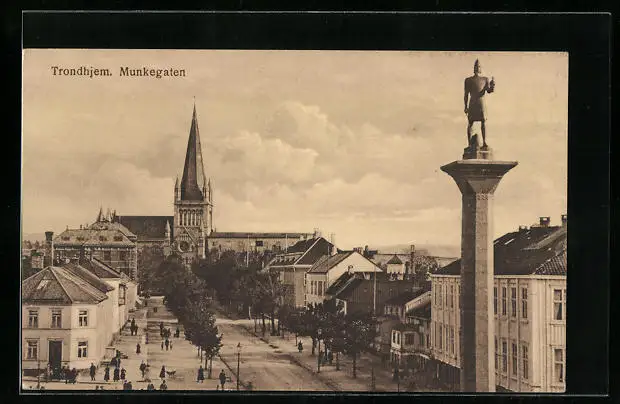Click the domed building left of the church

point(96,243)
